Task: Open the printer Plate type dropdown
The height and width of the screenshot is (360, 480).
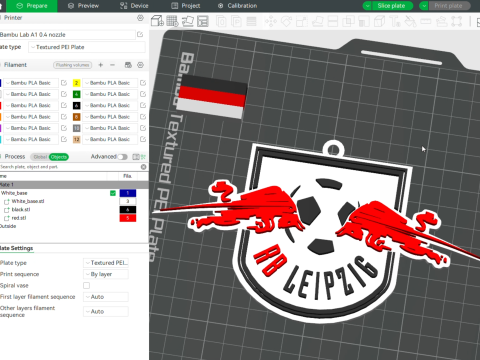Action: (x=87, y=47)
